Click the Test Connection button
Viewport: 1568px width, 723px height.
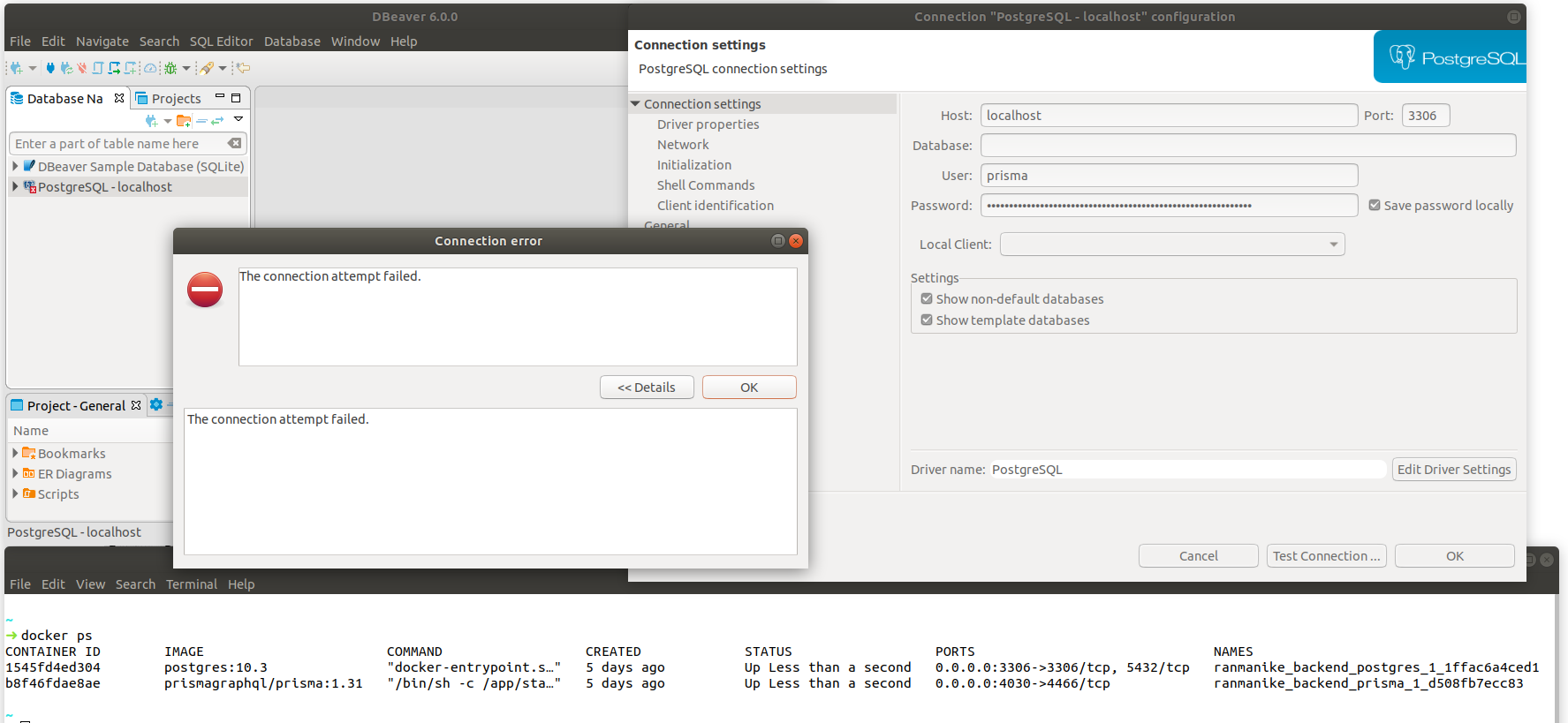(1327, 556)
